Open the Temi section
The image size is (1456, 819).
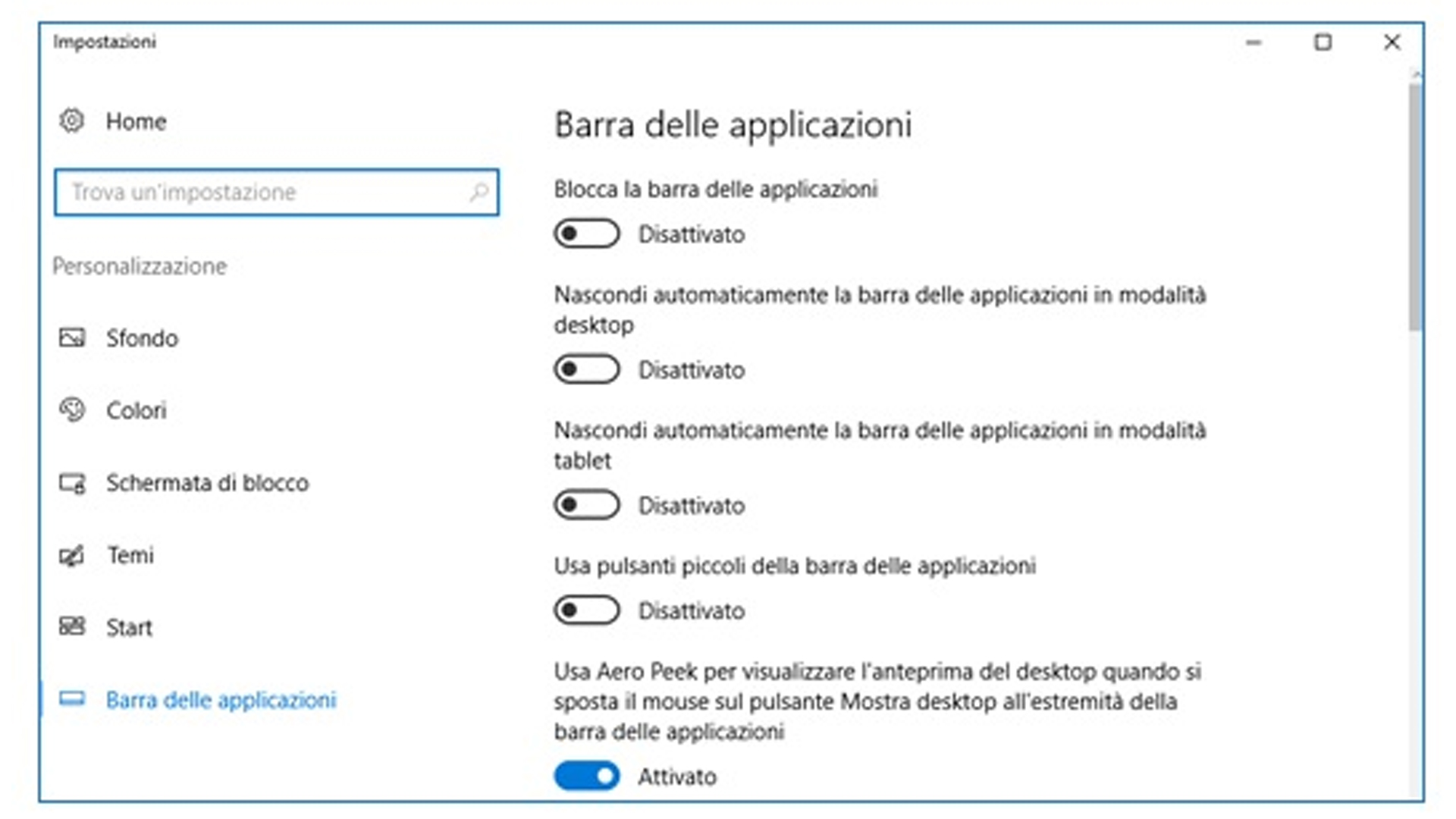(130, 556)
